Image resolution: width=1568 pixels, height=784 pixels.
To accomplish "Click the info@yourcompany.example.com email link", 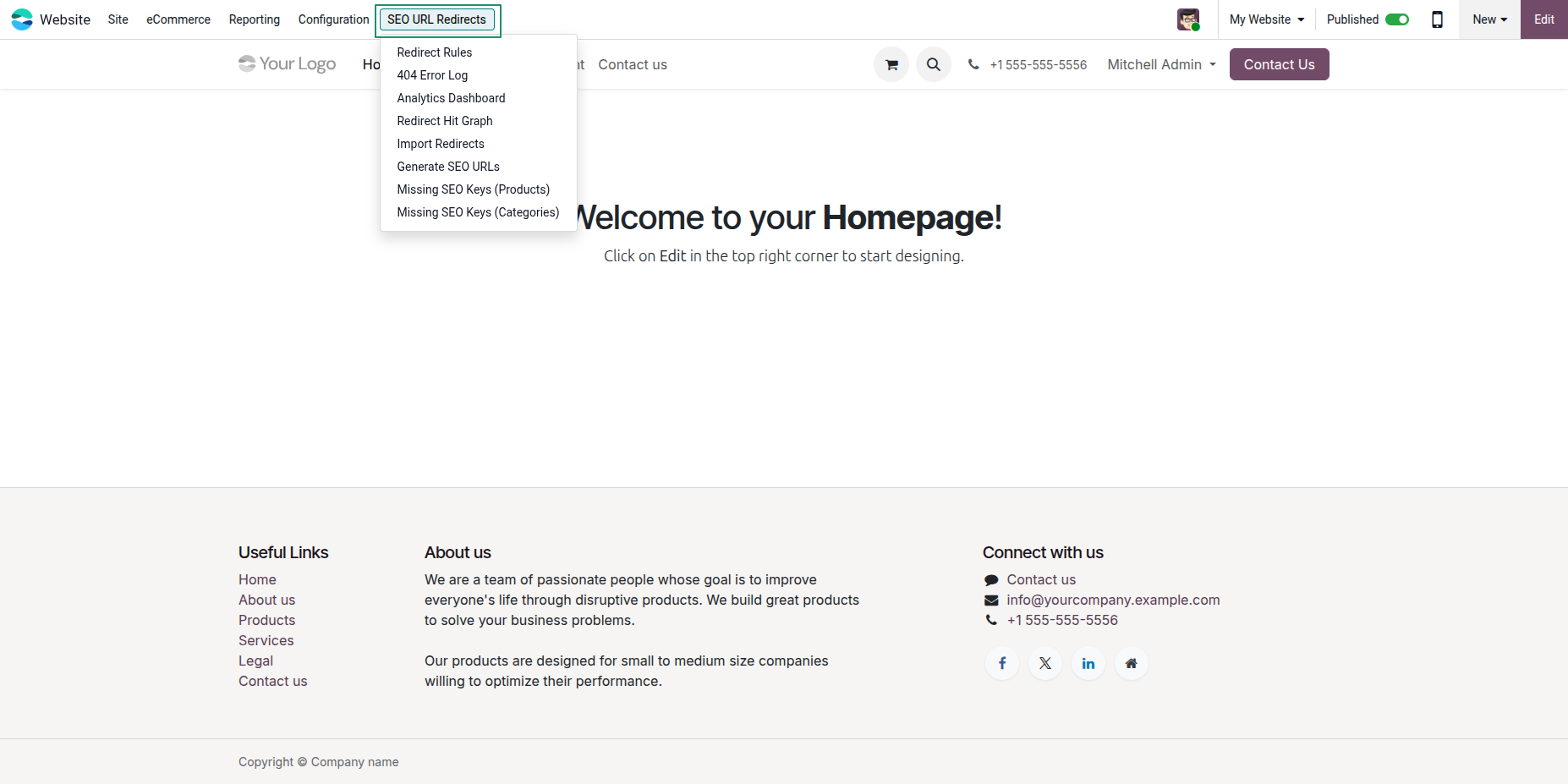I will [x=1113, y=600].
